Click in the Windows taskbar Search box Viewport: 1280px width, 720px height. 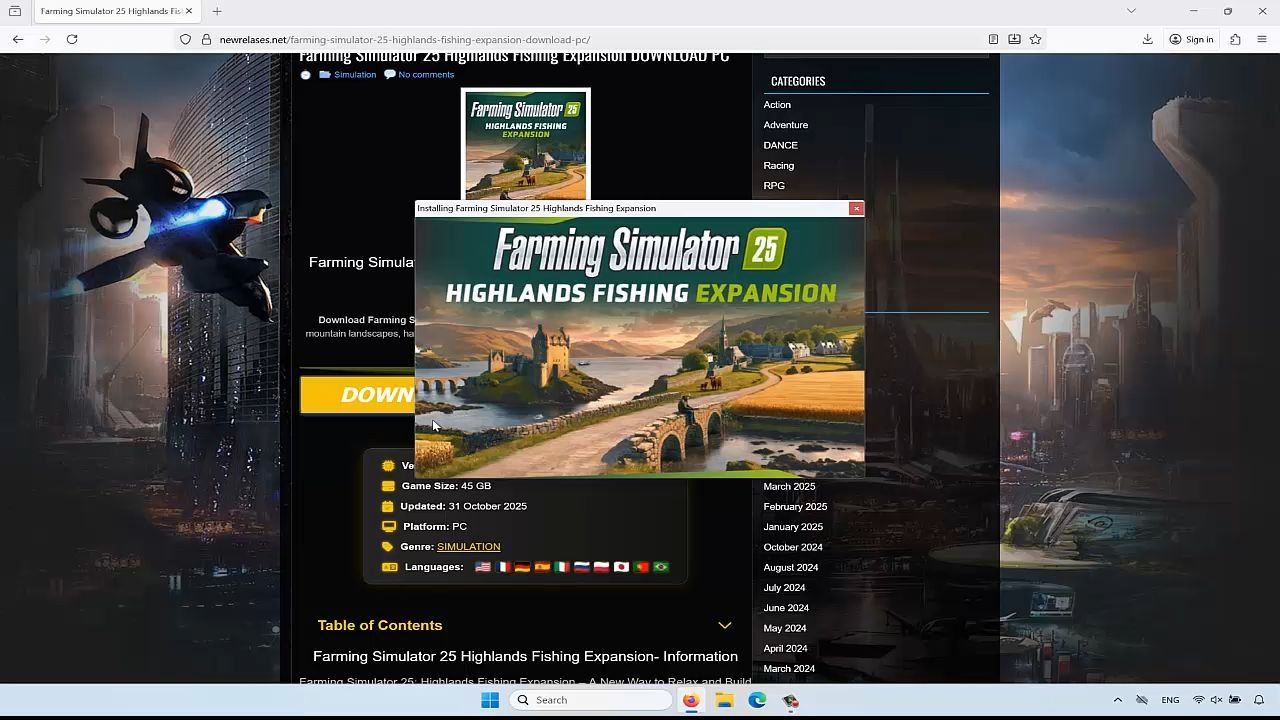click(x=590, y=700)
